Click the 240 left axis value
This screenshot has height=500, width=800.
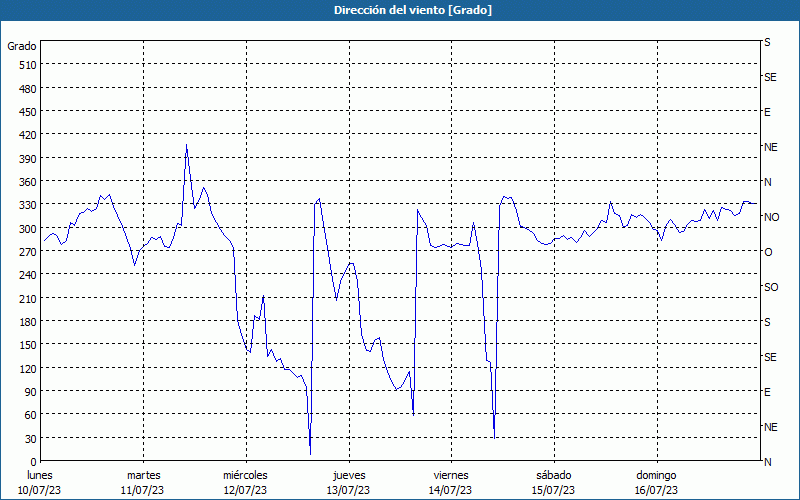pyautogui.click(x=28, y=275)
